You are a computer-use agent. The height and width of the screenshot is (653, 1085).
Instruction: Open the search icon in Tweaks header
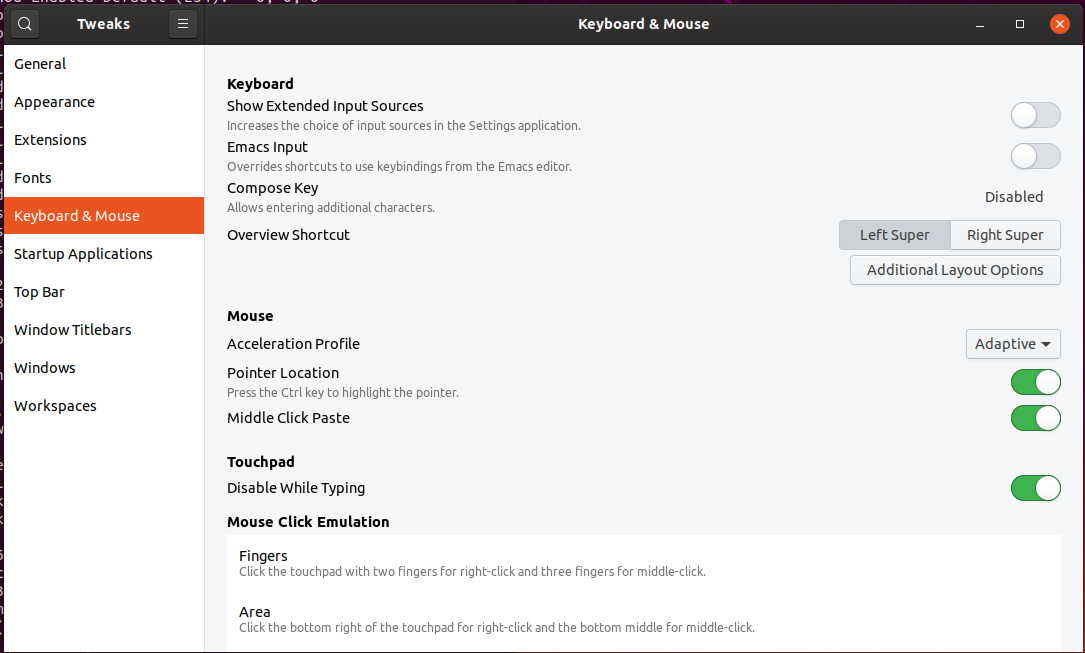[25, 24]
